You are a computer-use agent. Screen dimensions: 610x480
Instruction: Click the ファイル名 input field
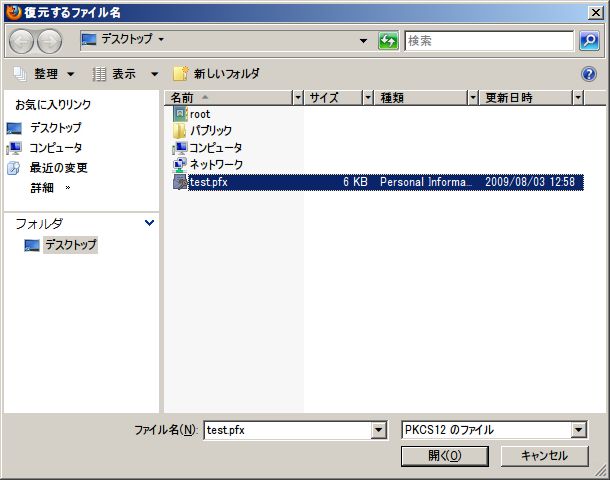(x=287, y=430)
